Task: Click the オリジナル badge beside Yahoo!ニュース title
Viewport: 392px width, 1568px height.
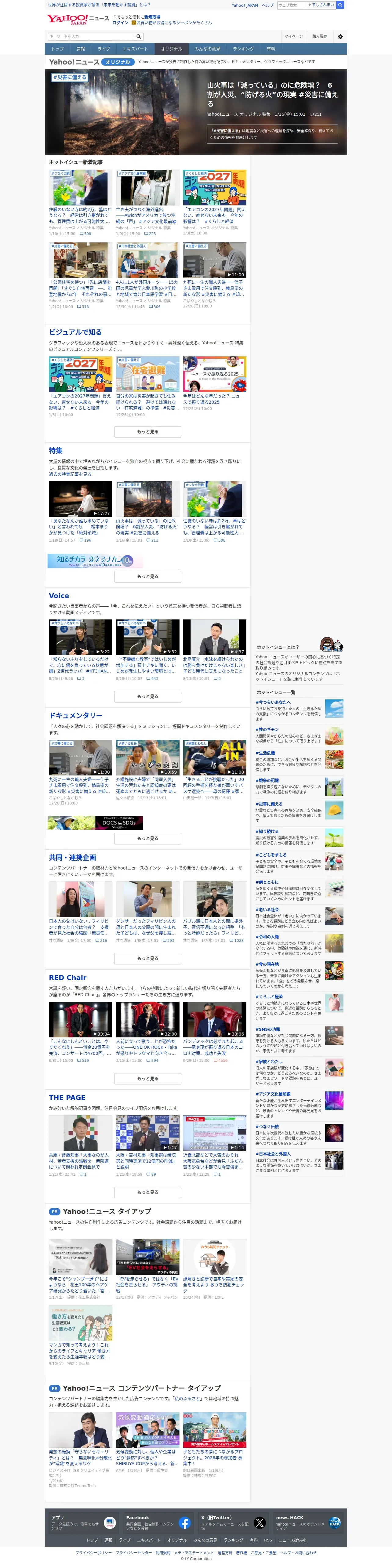Action: coord(118,62)
